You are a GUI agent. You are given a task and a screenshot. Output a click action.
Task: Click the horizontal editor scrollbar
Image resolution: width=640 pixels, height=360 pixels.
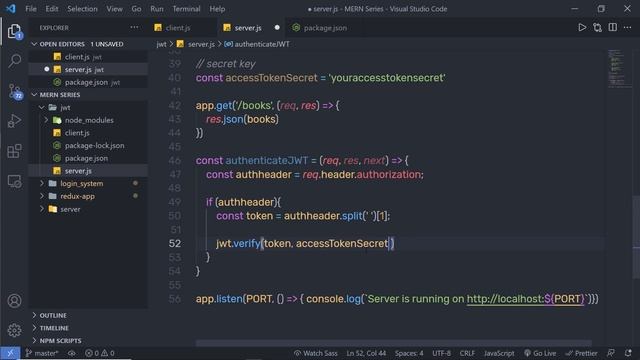pyautogui.click(x=393, y=343)
